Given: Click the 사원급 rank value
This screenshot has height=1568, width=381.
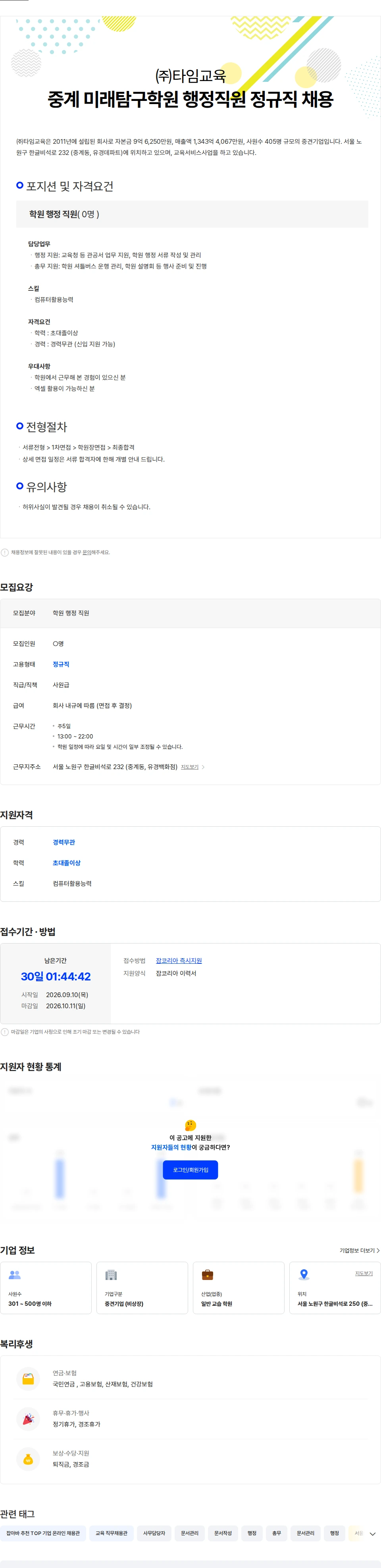Looking at the screenshot, I should point(61,685).
